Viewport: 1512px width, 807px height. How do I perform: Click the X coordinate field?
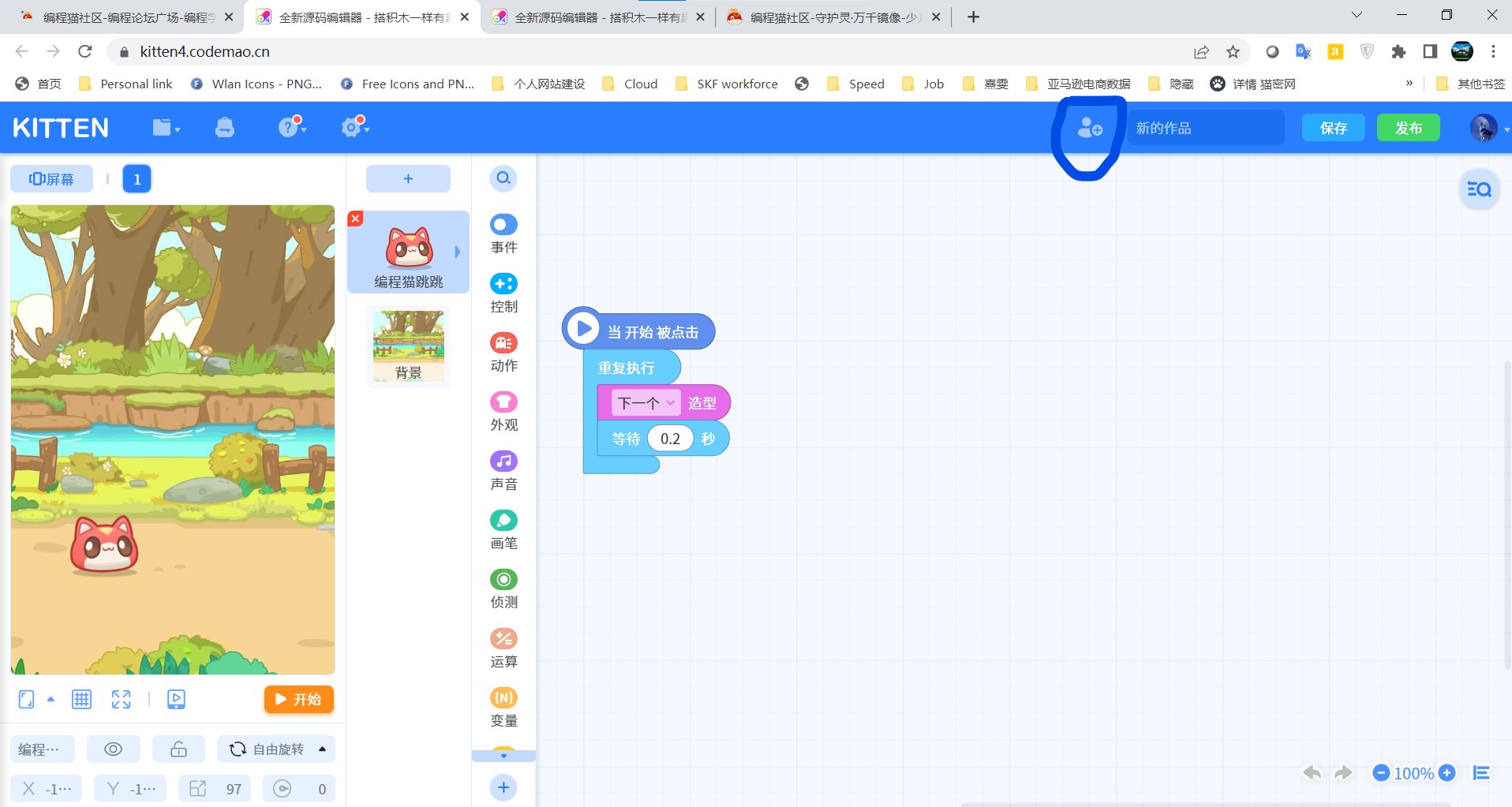click(46, 789)
